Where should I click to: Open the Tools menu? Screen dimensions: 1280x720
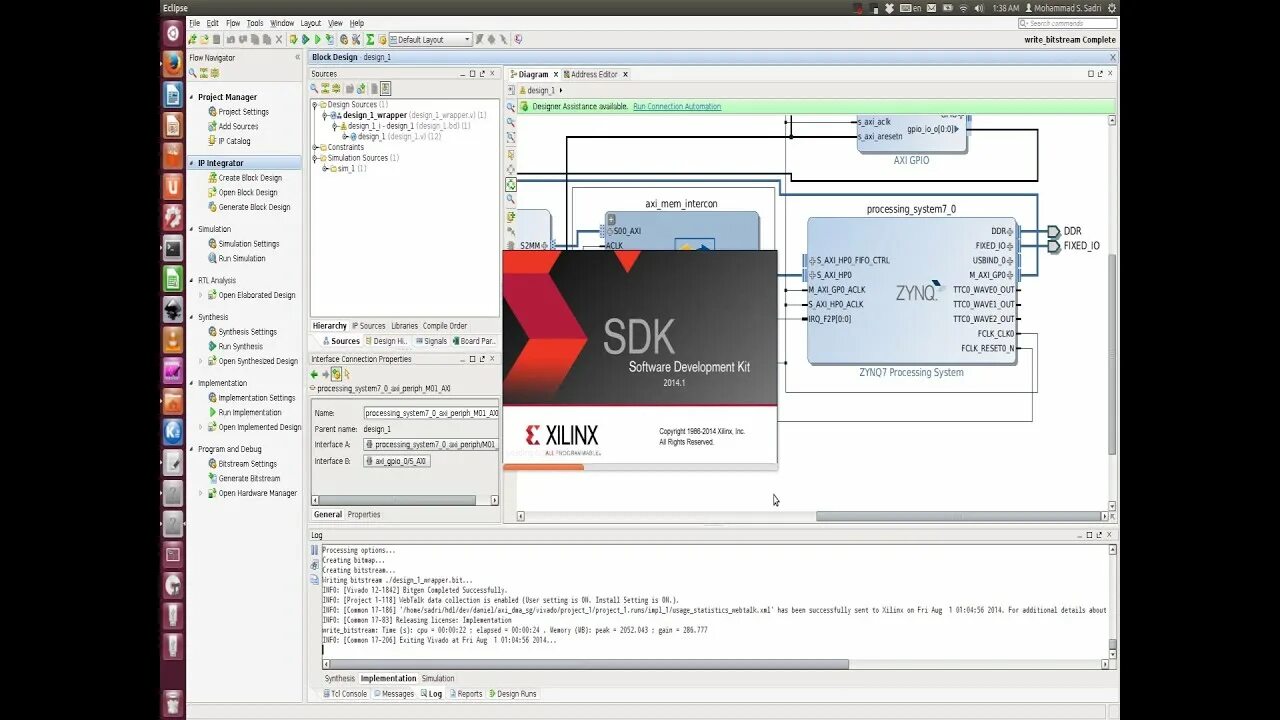tap(255, 23)
